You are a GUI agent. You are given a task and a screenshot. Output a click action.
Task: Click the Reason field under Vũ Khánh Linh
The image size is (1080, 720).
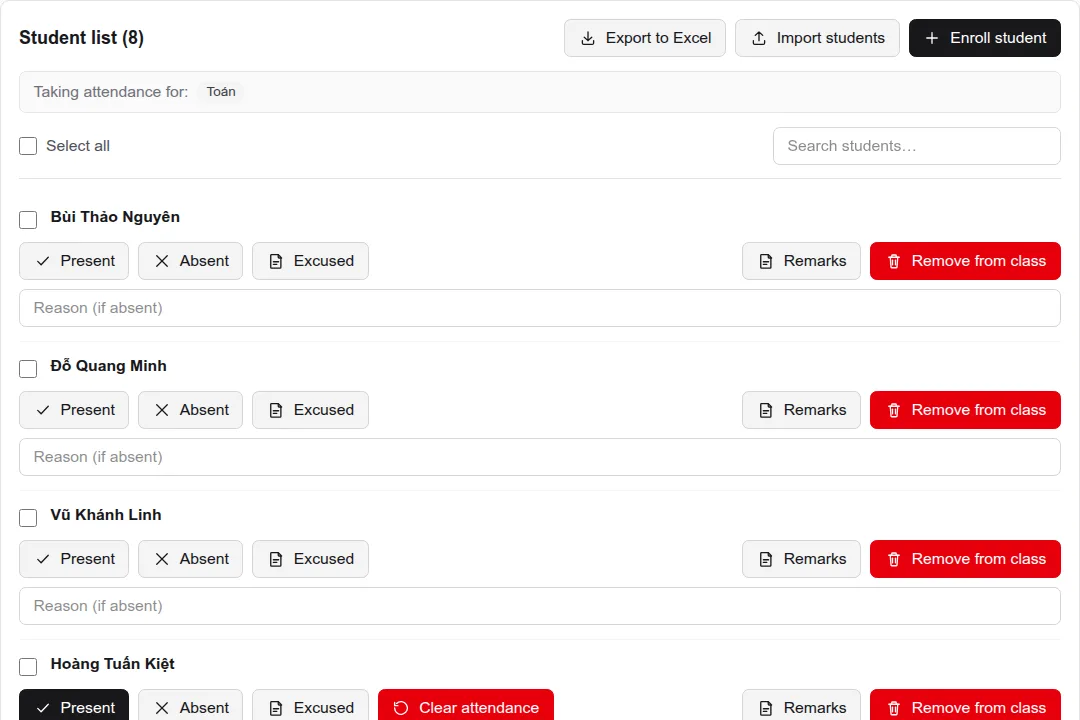(x=540, y=606)
